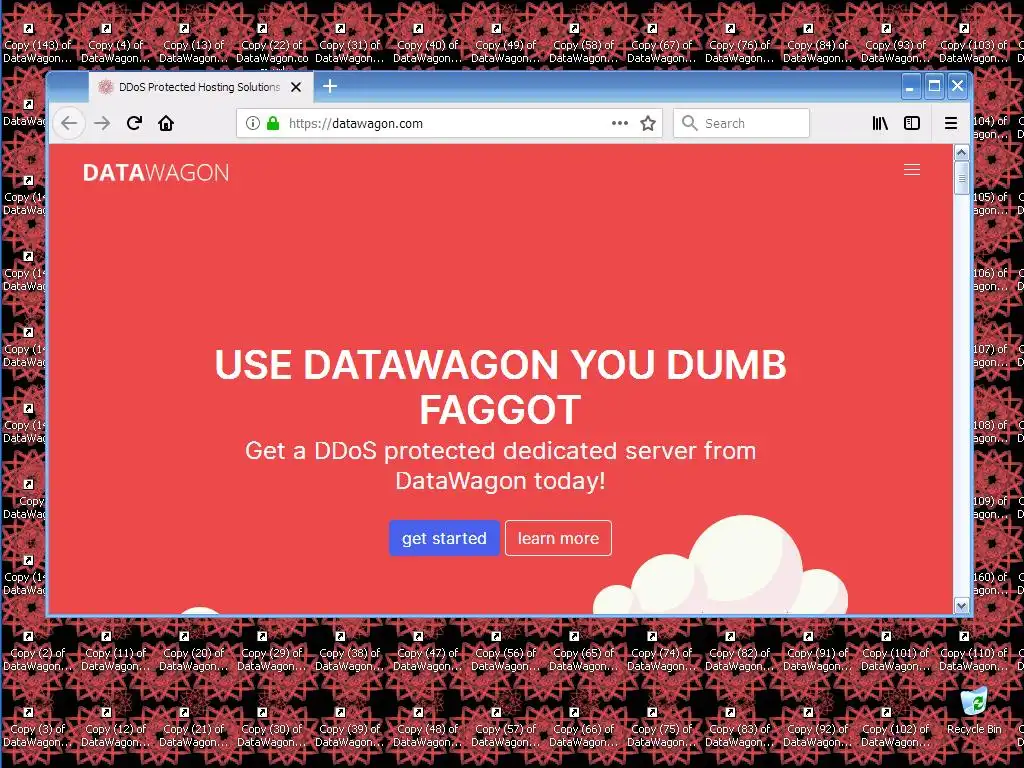Grab the vertical scrollbar thumb
Image resolution: width=1024 pixels, height=768 pixels.
coord(961,178)
